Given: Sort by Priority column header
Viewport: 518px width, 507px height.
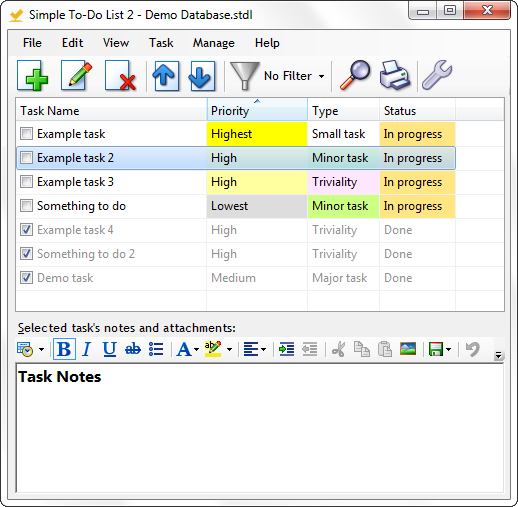Looking at the screenshot, I should pyautogui.click(x=257, y=110).
